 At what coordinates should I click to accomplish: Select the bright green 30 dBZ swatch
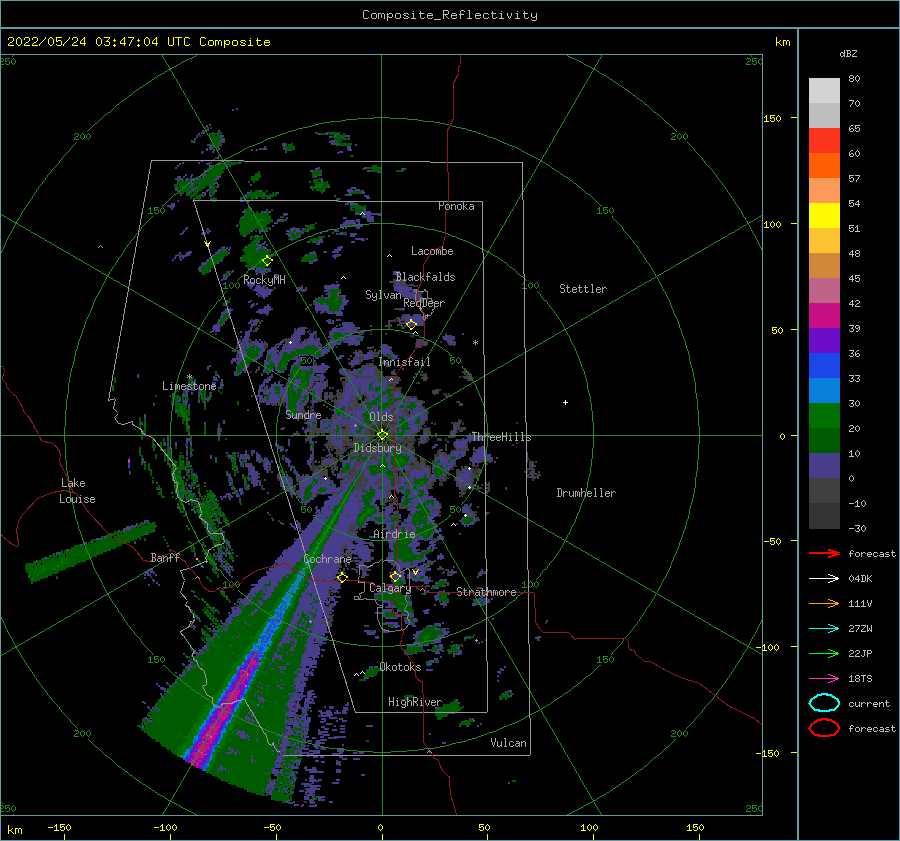(824, 415)
